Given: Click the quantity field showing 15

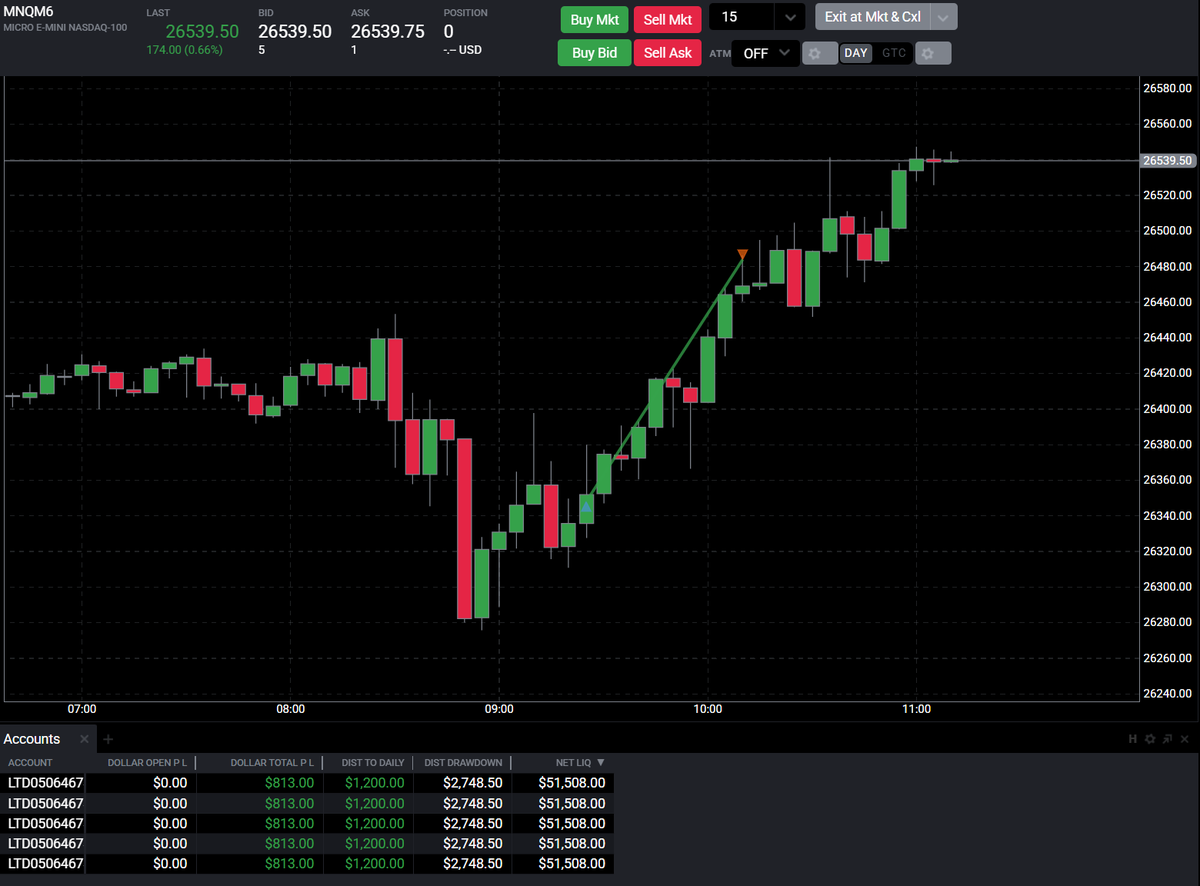Looking at the screenshot, I should [741, 18].
